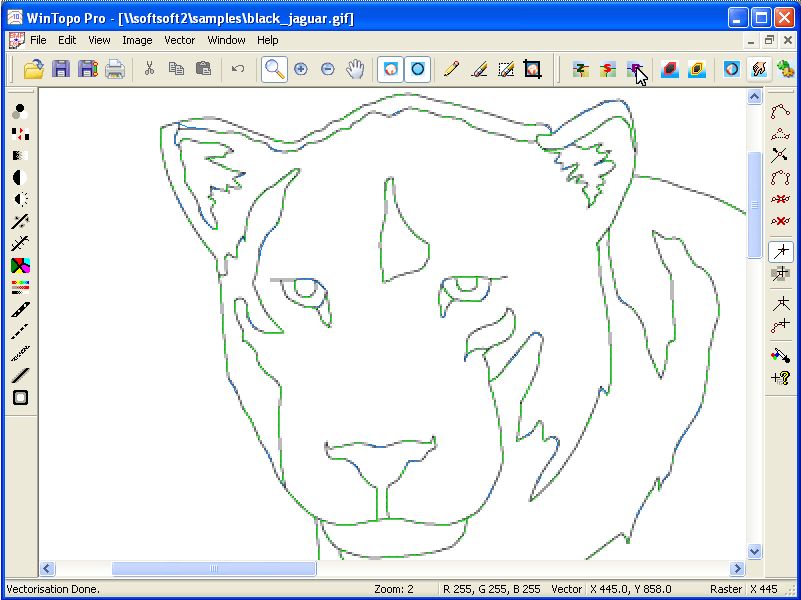Image resolution: width=801 pixels, height=600 pixels.
Task: Click the zoom in plus icon
Action: pyautogui.click(x=300, y=69)
